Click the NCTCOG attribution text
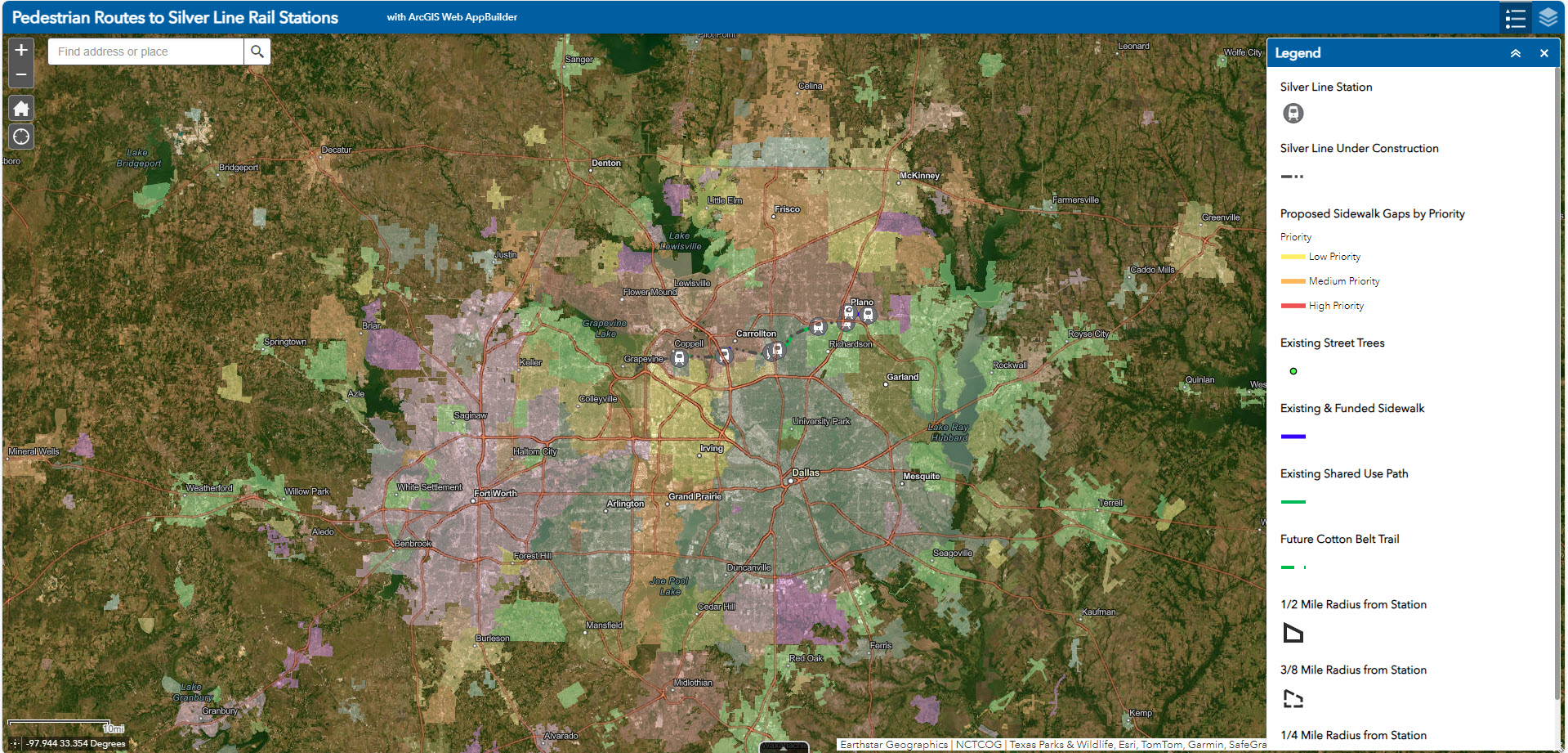This screenshot has width=1568, height=753. click(x=978, y=745)
